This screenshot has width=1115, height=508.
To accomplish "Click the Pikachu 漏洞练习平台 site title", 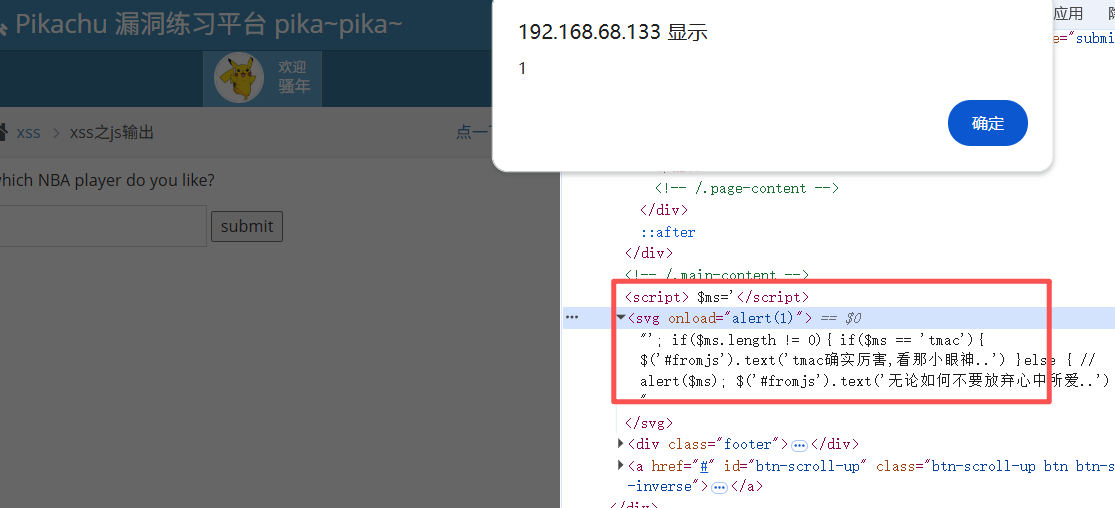I will tap(208, 24).
